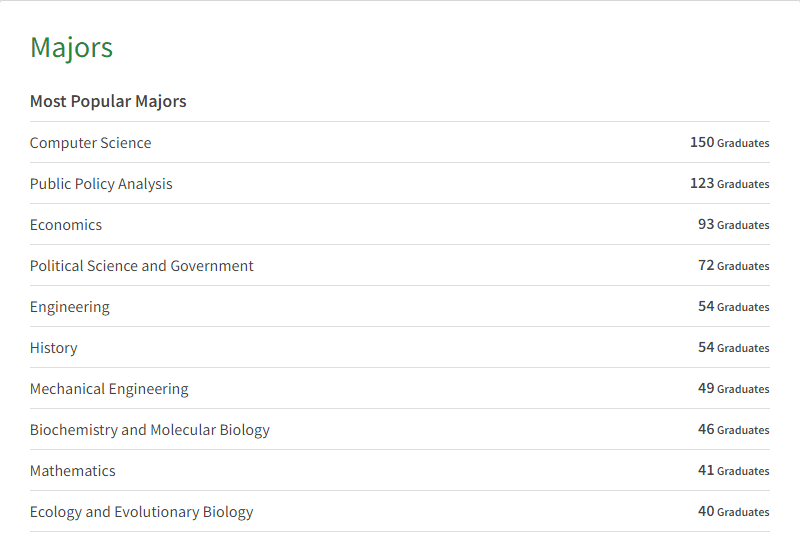Select the Public Policy Analysis major

[101, 184]
